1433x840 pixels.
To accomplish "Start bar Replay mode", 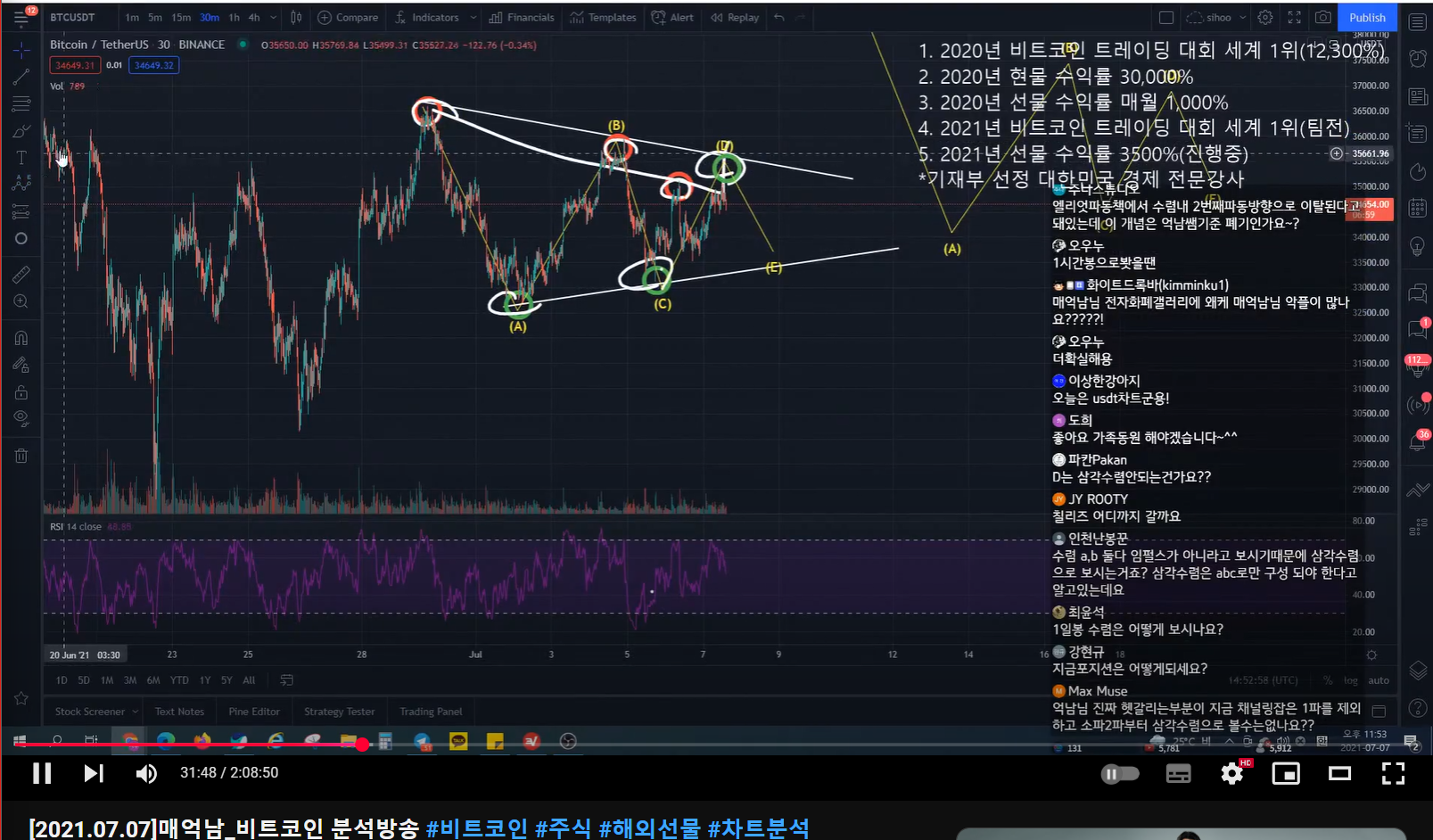I will click(735, 17).
